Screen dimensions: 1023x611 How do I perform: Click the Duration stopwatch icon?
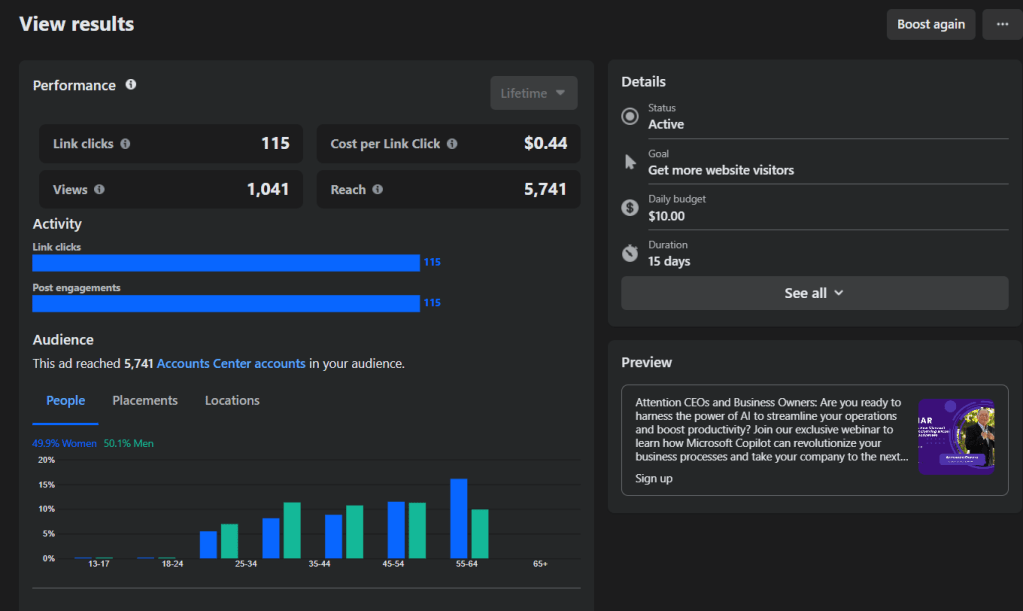click(630, 253)
